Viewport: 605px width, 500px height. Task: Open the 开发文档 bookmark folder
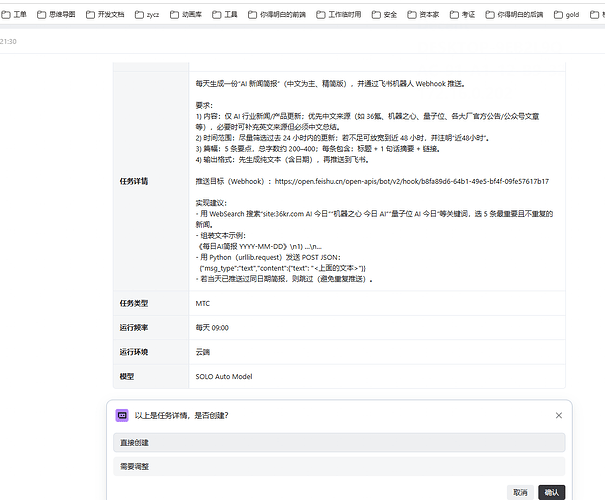(x=105, y=15)
